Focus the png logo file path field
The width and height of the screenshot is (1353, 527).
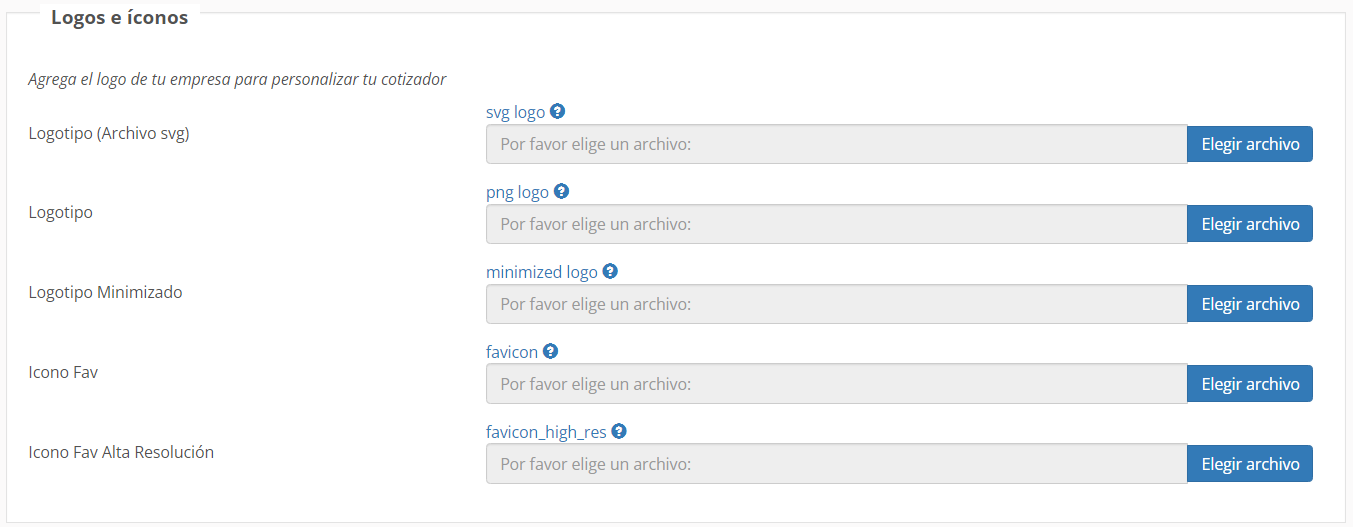pos(836,224)
